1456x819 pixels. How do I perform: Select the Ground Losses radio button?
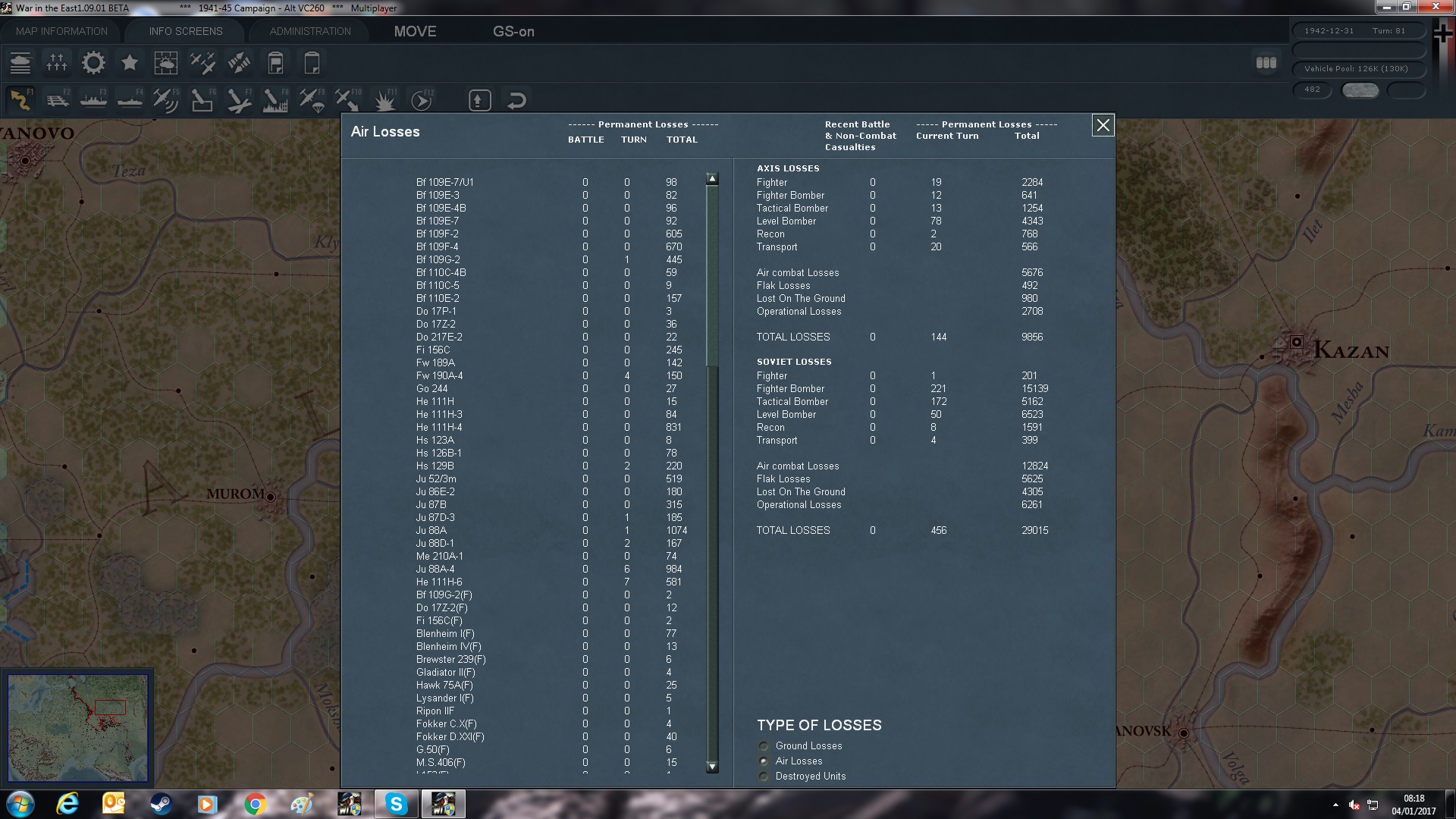tap(763, 745)
